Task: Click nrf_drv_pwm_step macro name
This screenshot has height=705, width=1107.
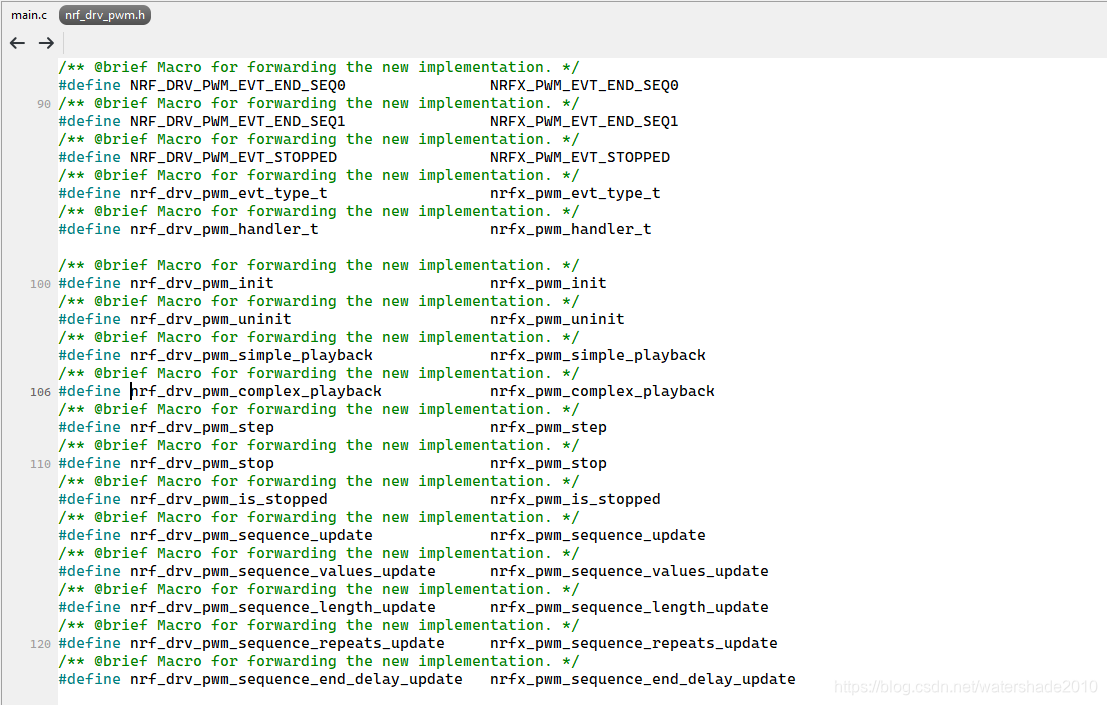Action: click(202, 427)
